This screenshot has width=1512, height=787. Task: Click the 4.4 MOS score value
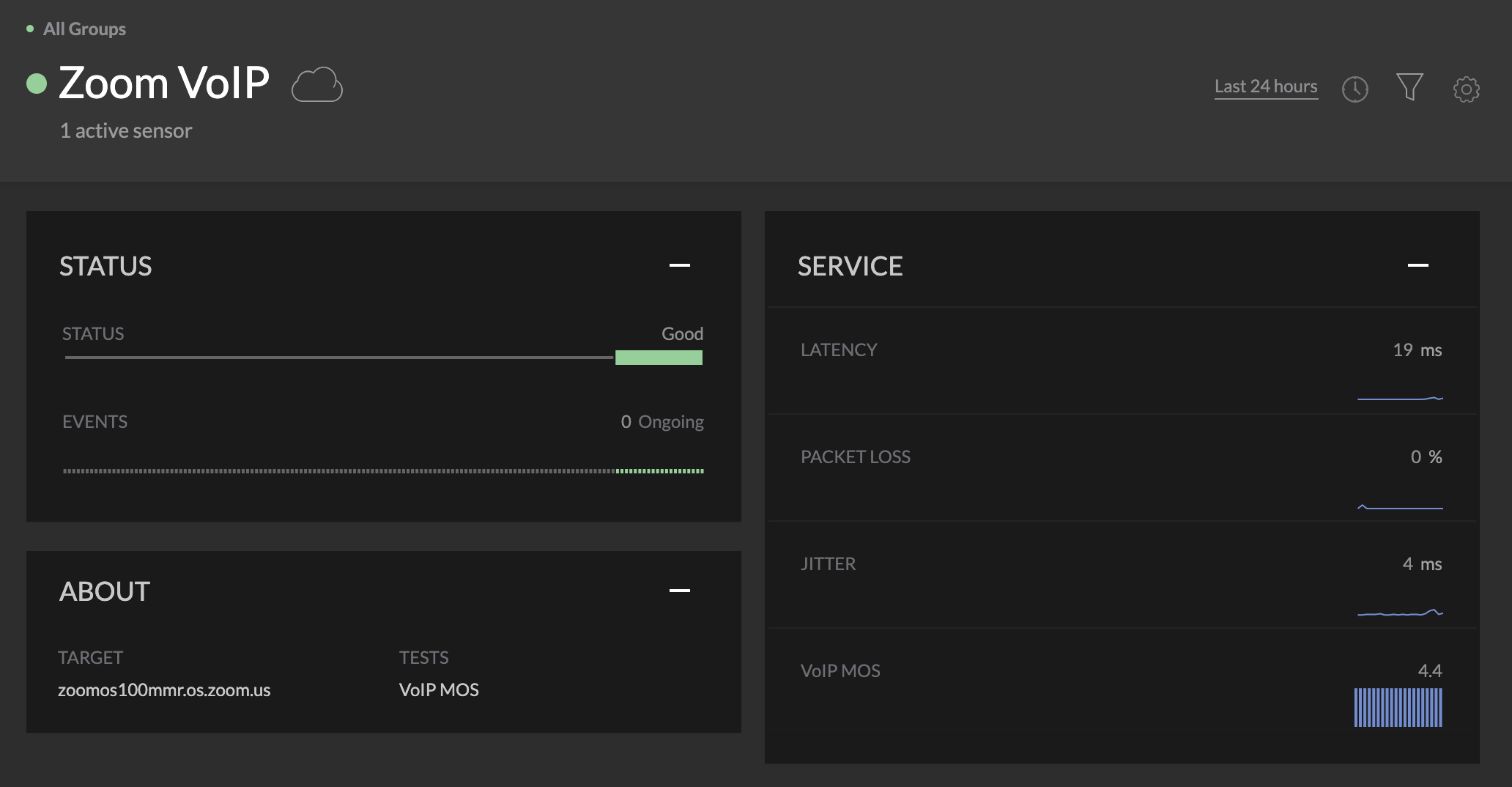pos(1429,671)
